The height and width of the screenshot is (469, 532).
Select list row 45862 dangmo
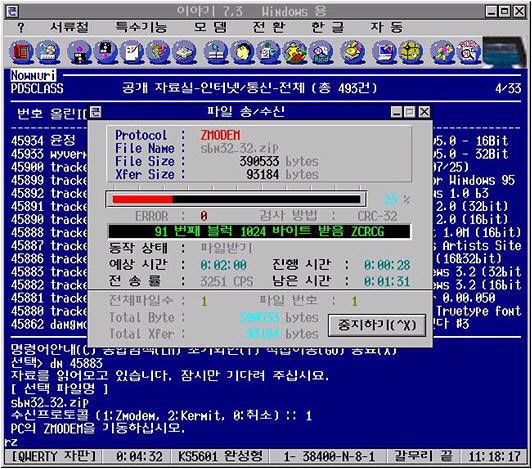click(49, 324)
